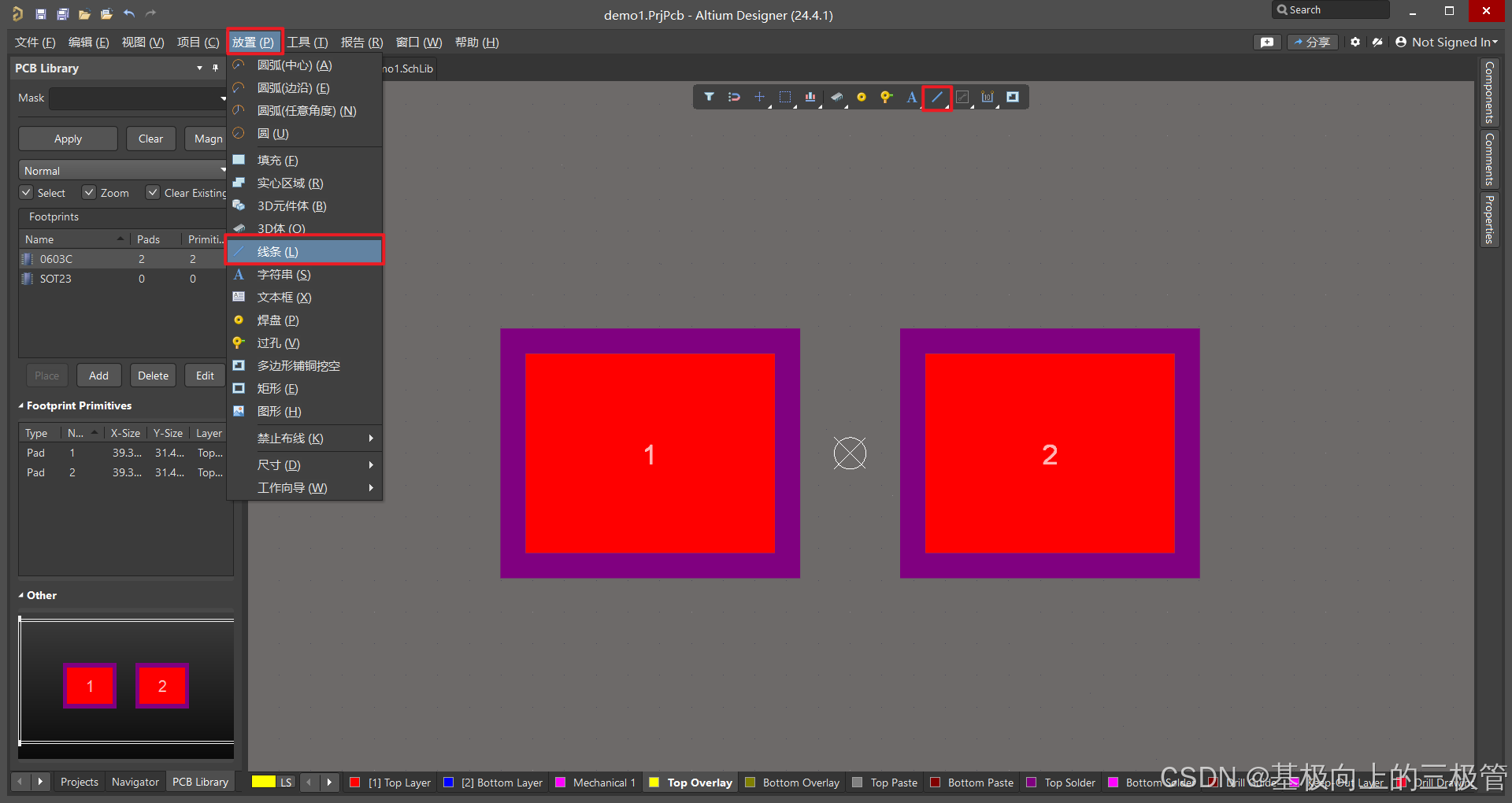Open the snapping magnet tool
1512x803 pixels.
pos(734,97)
